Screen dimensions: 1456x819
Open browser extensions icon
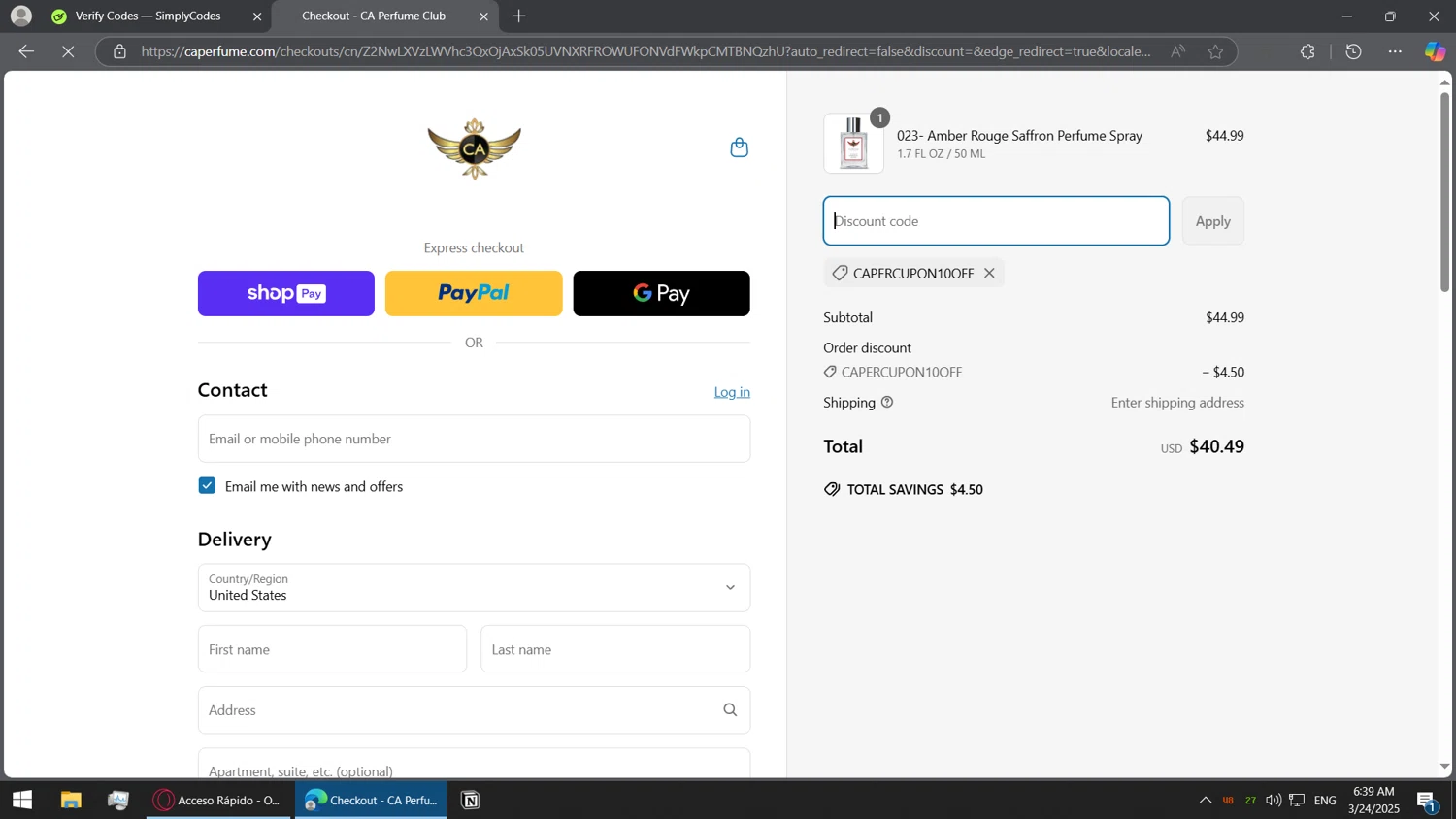1307,51
